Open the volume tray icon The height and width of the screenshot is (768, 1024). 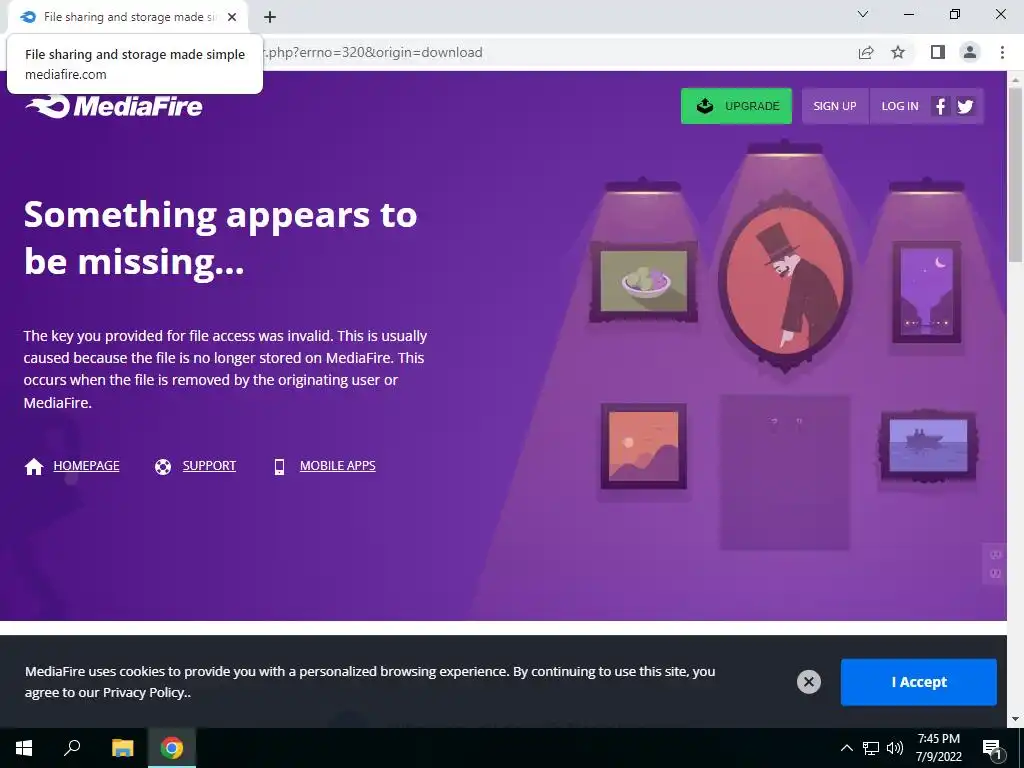pyautogui.click(x=895, y=748)
